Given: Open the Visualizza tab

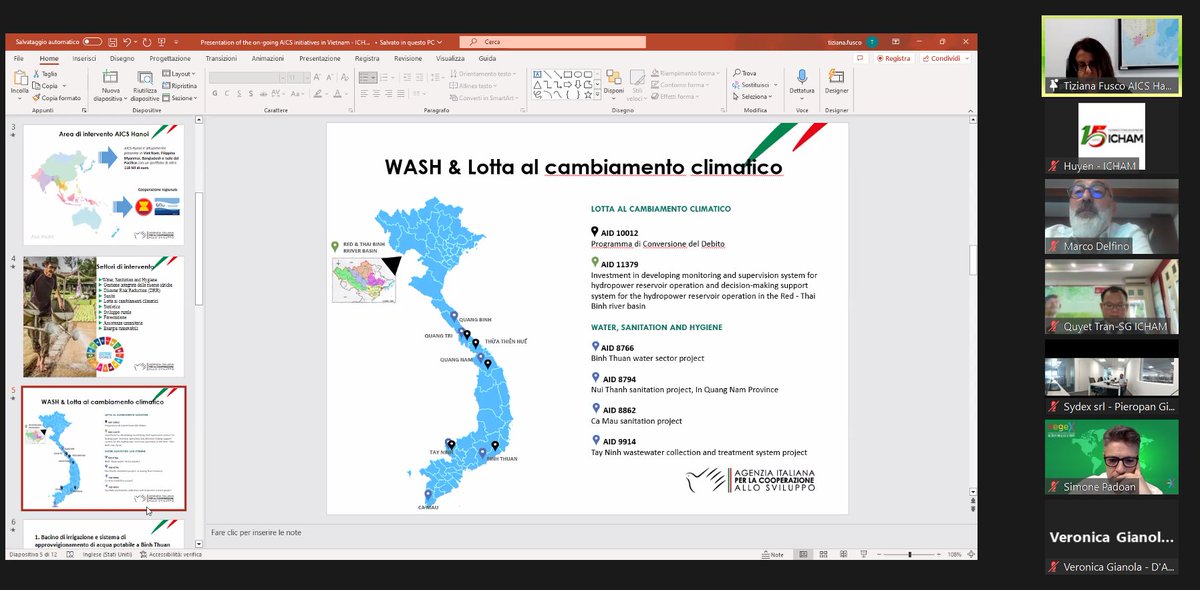Looking at the screenshot, I should coord(450,58).
